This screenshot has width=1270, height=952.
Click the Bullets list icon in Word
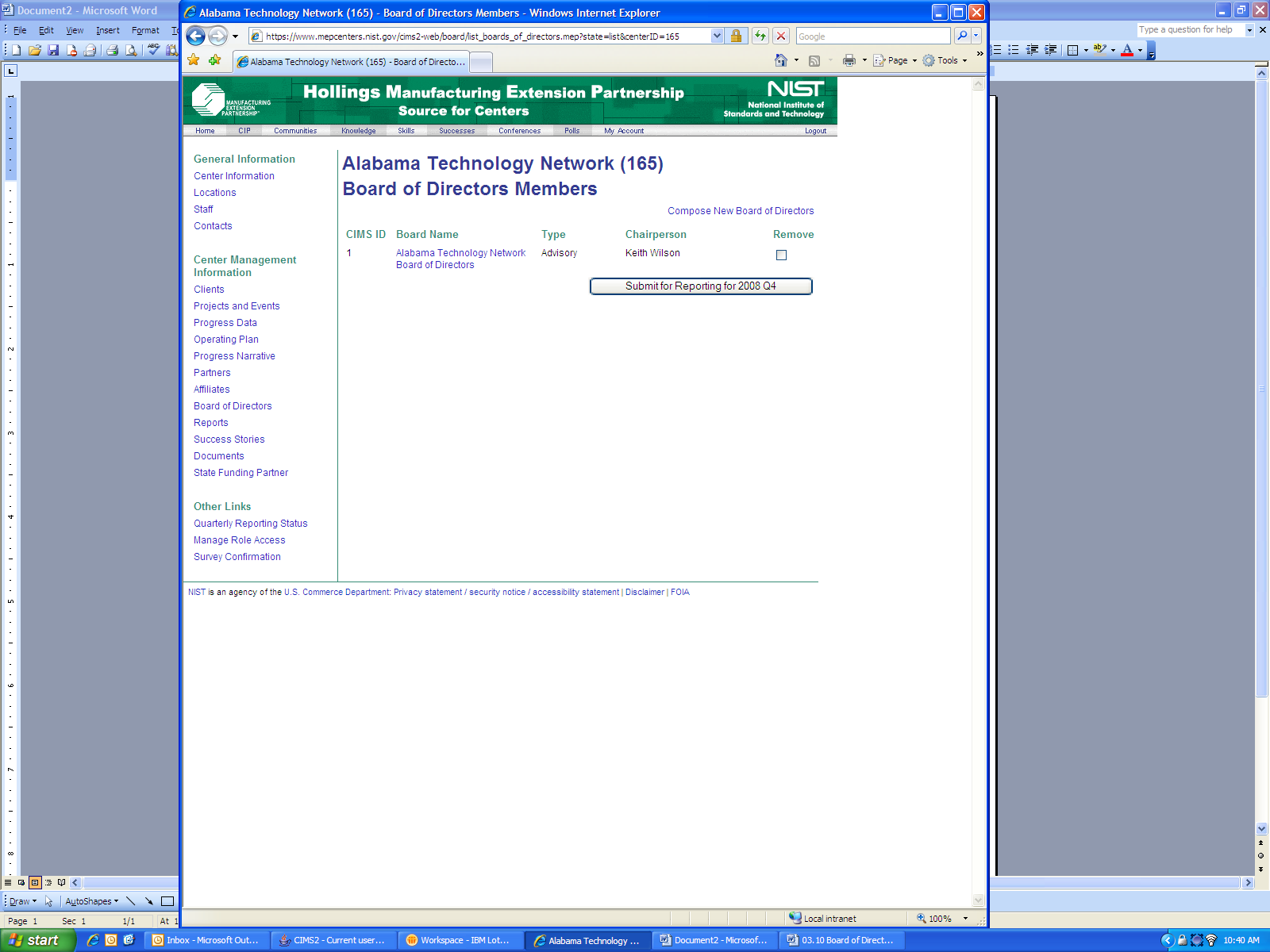point(1014,50)
